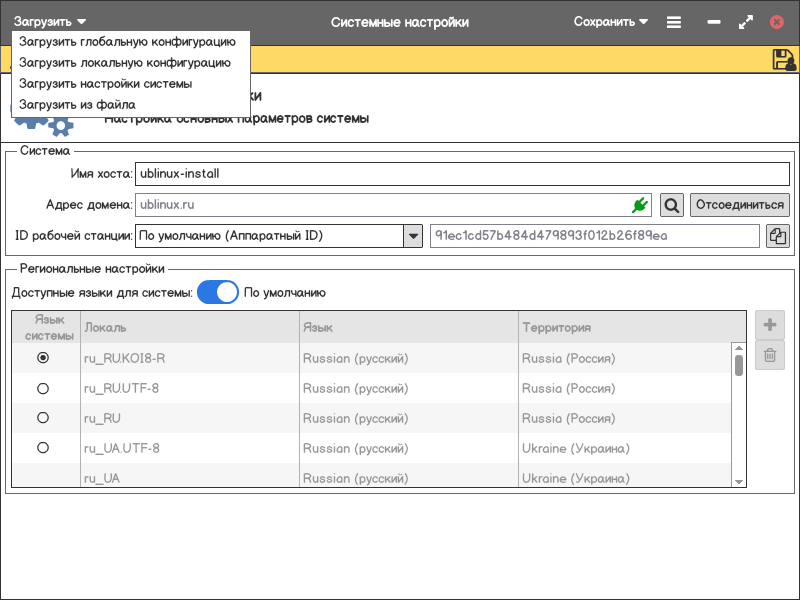Expand the workstation ID type dropdown
800x600 pixels.
(x=412, y=236)
